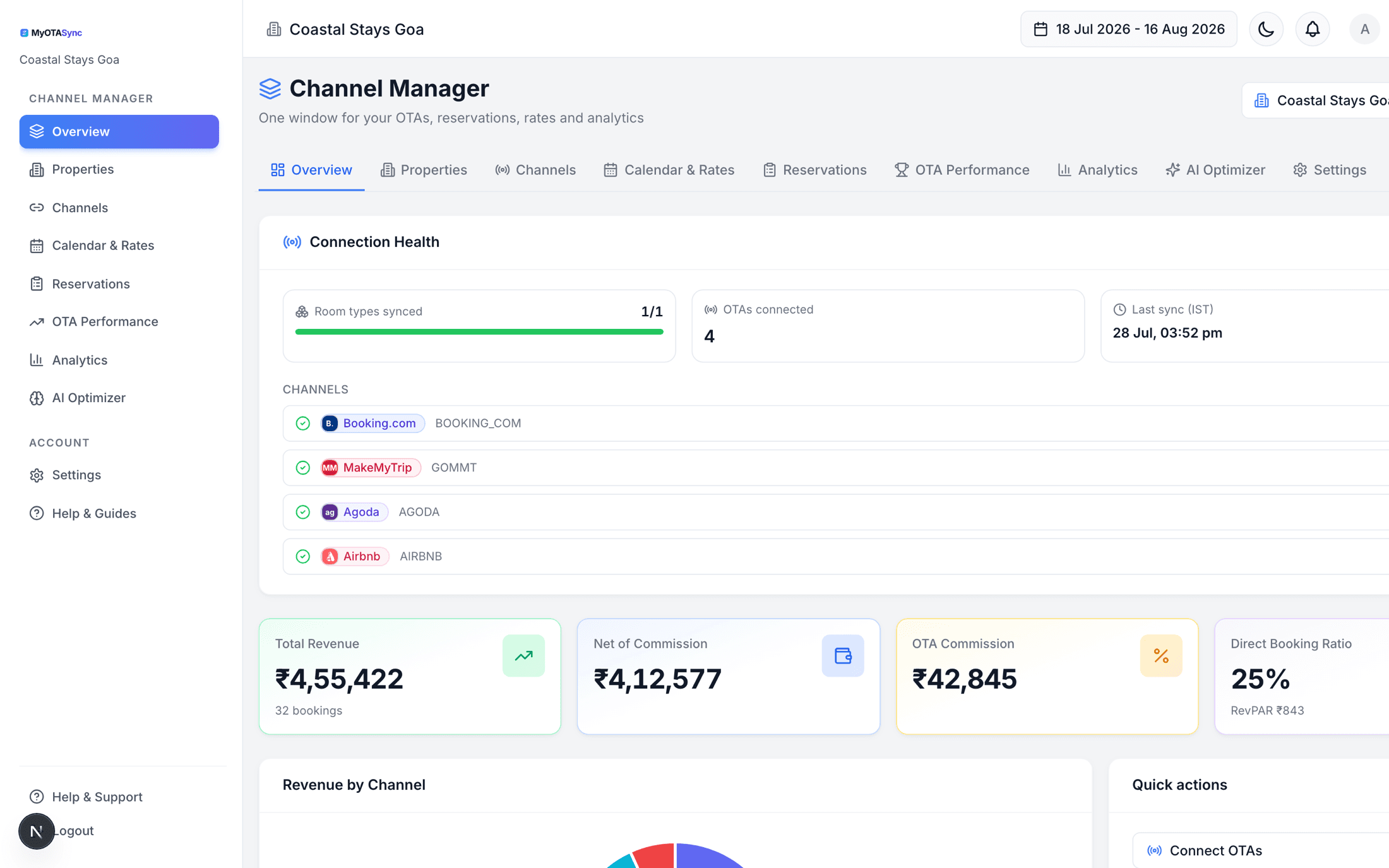Switch to the Settings tab

point(1330,170)
